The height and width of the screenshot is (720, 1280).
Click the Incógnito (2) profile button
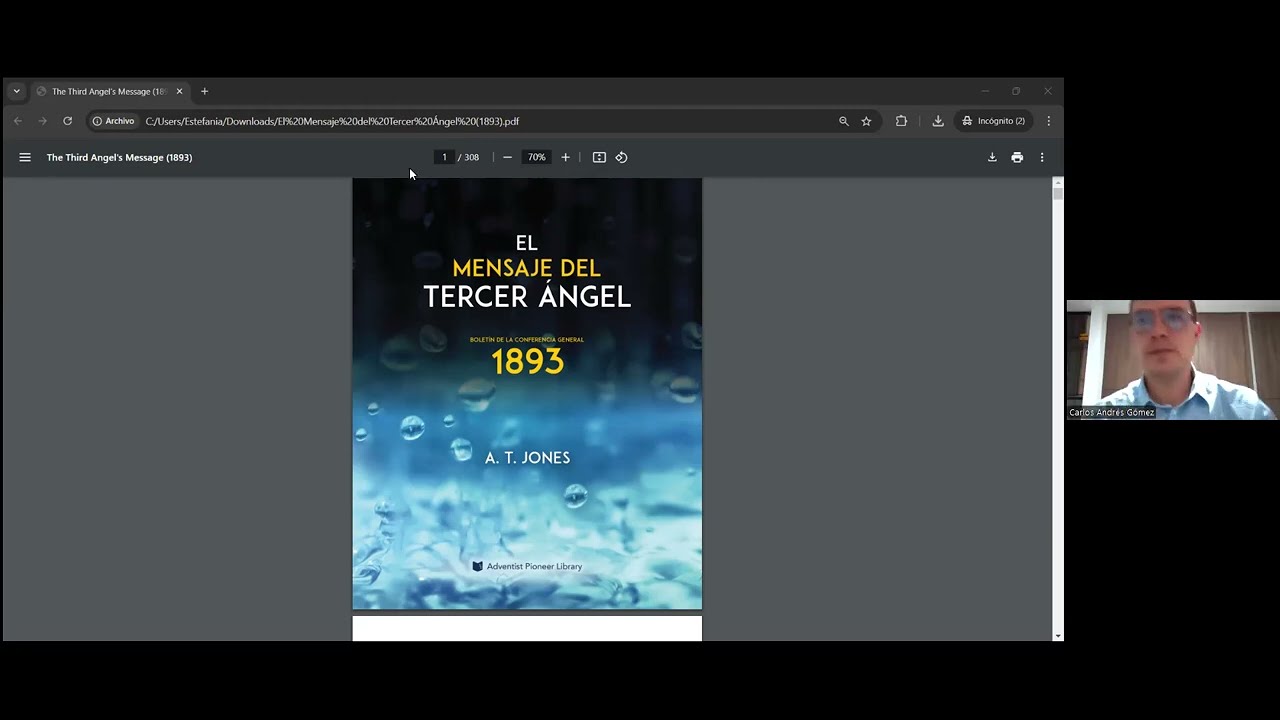coord(993,121)
